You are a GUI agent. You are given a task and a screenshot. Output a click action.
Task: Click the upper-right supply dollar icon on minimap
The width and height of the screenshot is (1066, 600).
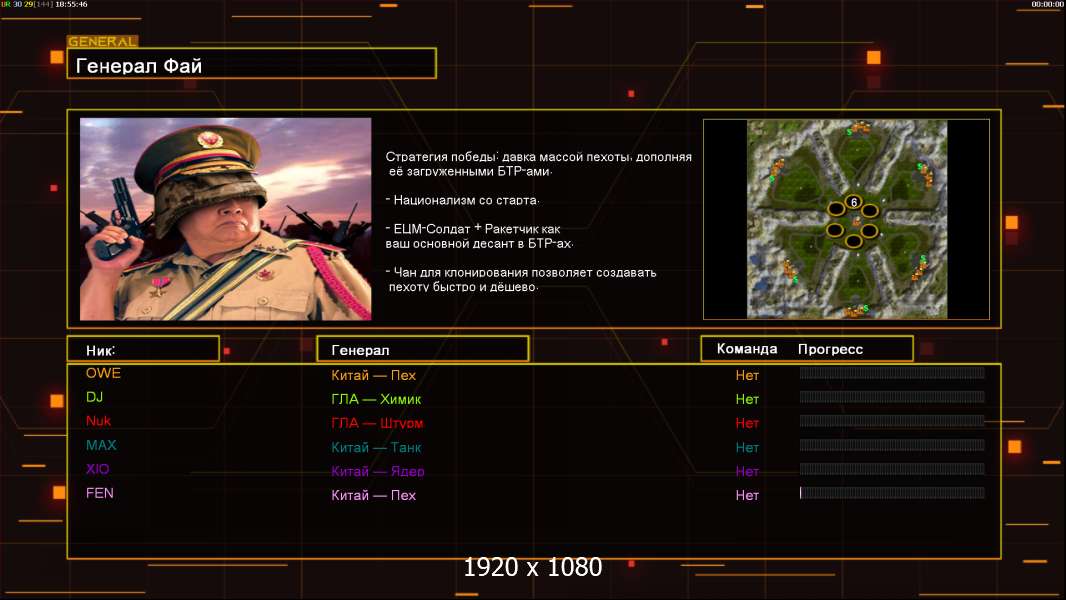[920, 167]
